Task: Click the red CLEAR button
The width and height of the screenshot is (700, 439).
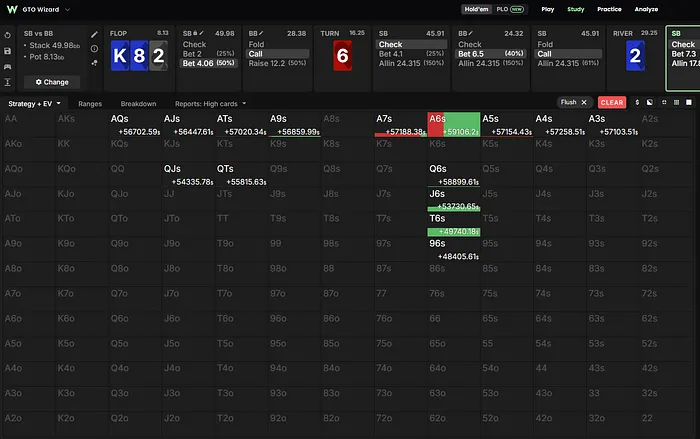Action: [612, 102]
